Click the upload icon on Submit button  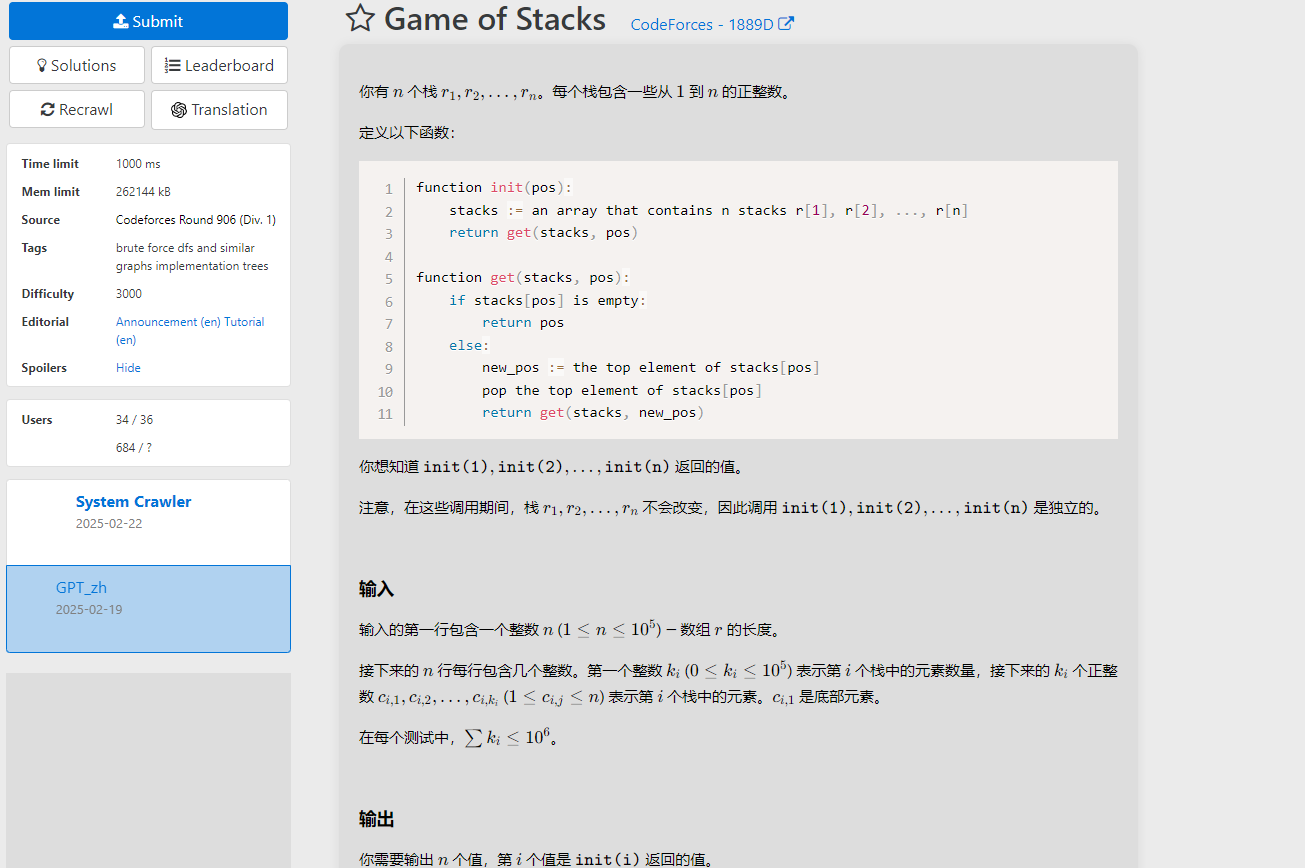pyautogui.click(x=120, y=21)
